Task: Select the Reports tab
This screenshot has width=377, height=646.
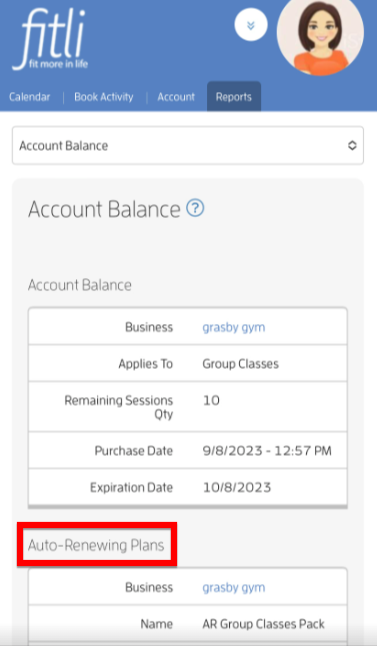Action: [234, 97]
